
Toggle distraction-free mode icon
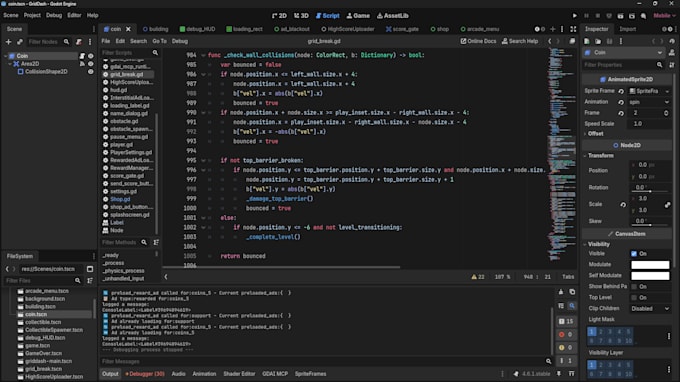point(573,29)
